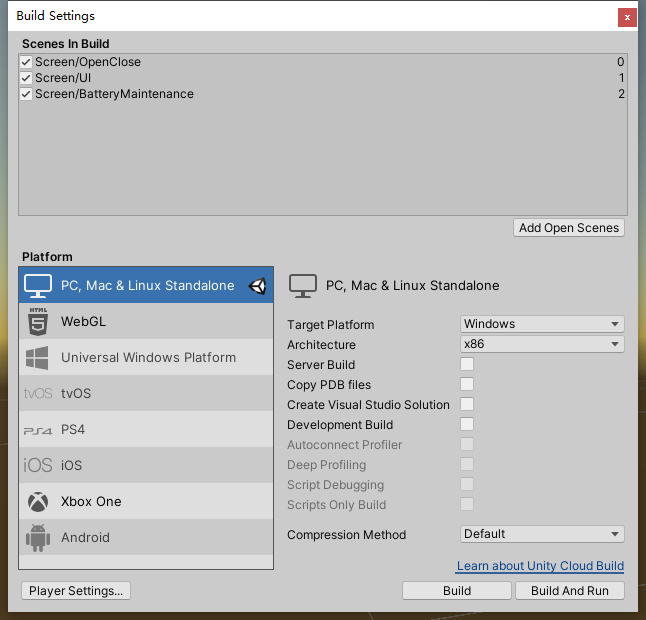The image size is (646, 620).
Task: Click the PS4 logo icon
Action: coord(38,431)
